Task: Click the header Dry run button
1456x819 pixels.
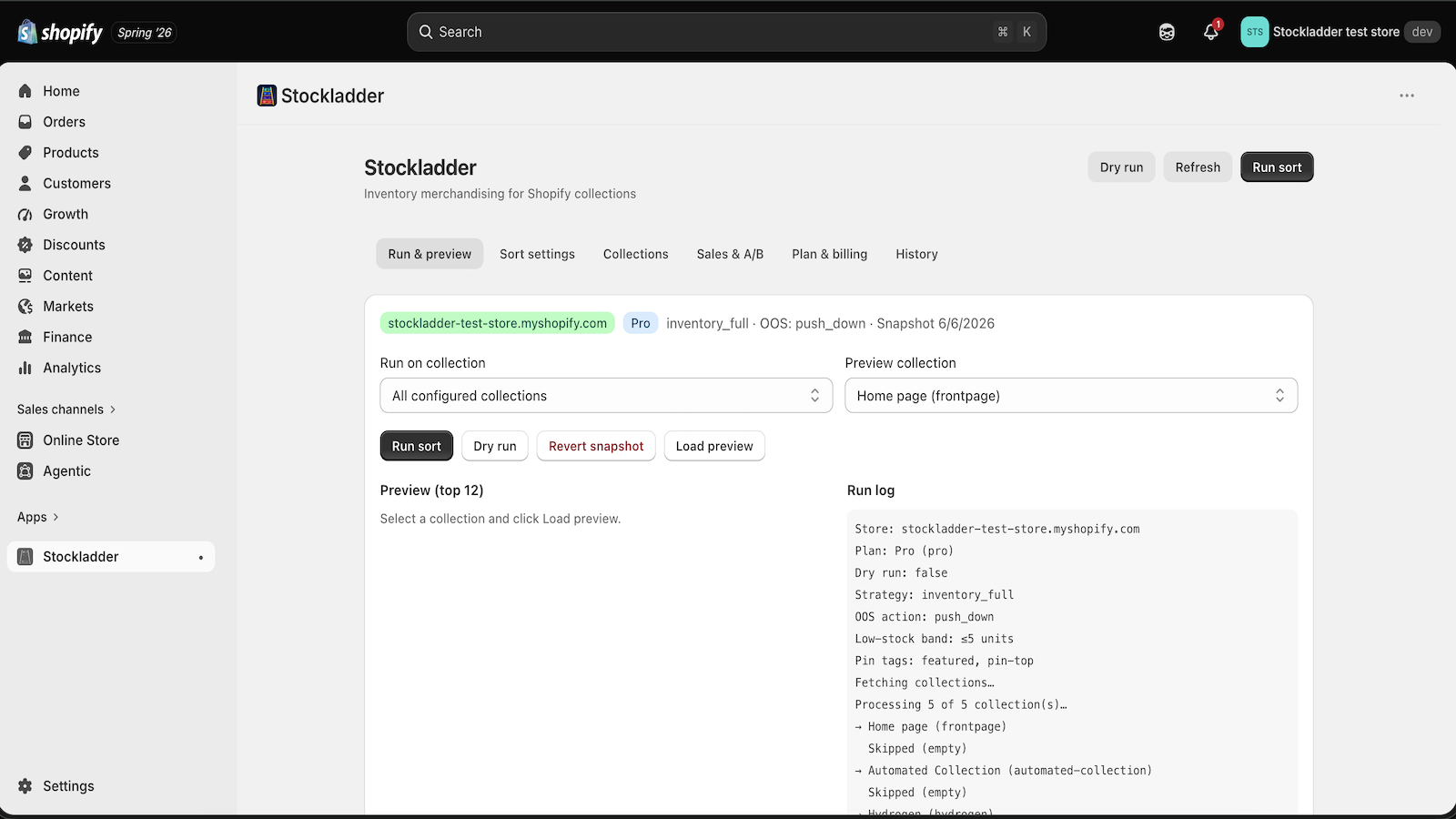Action: click(1121, 167)
